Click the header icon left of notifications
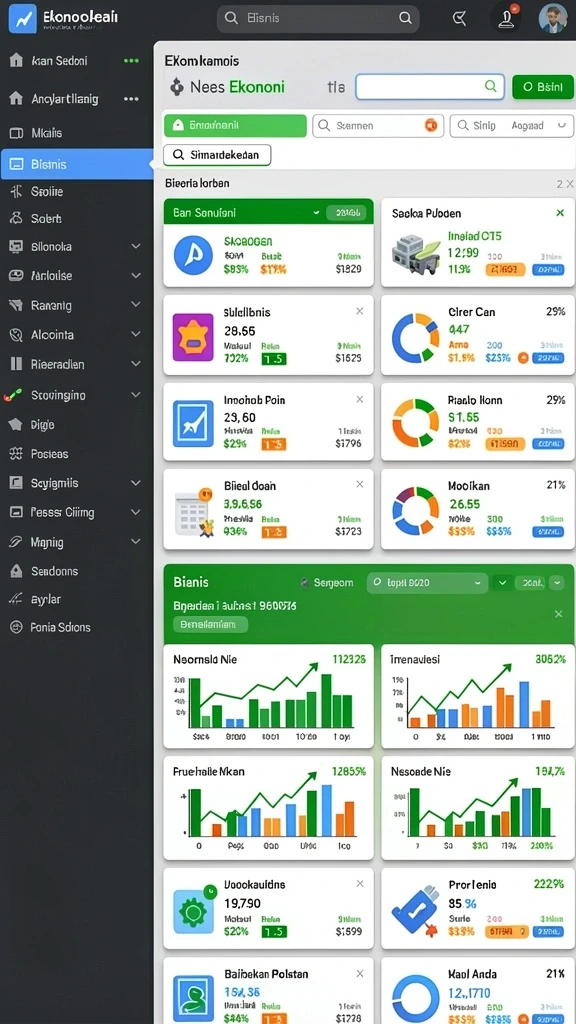This screenshot has width=576, height=1024. (x=460, y=19)
